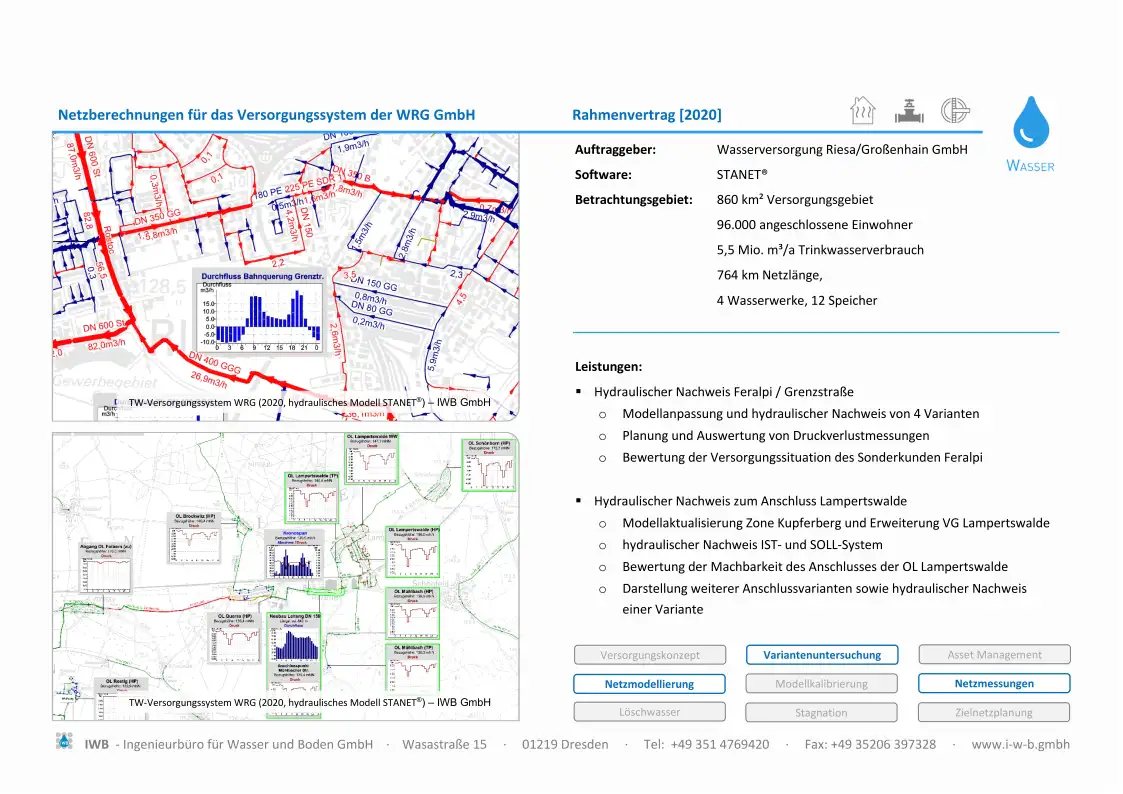Viewport: 1123px width, 794px height.
Task: Click the Modellkalibrierung tag
Action: [x=822, y=684]
